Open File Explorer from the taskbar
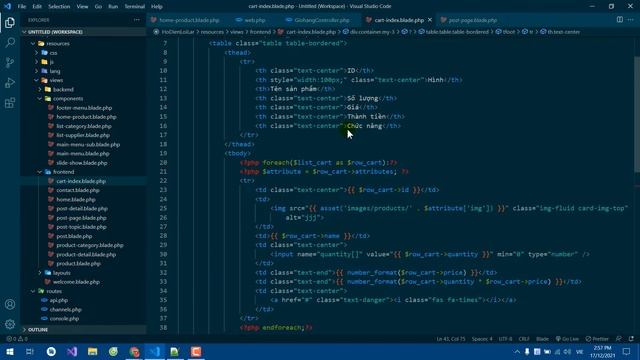 93,351
